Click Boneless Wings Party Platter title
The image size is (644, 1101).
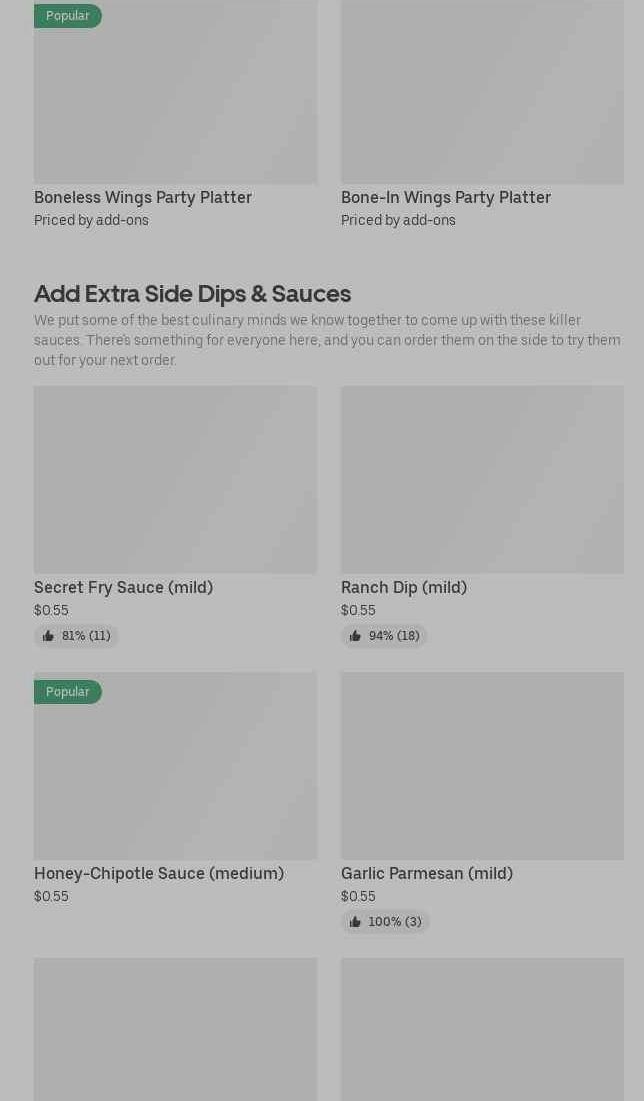pyautogui.click(x=143, y=197)
